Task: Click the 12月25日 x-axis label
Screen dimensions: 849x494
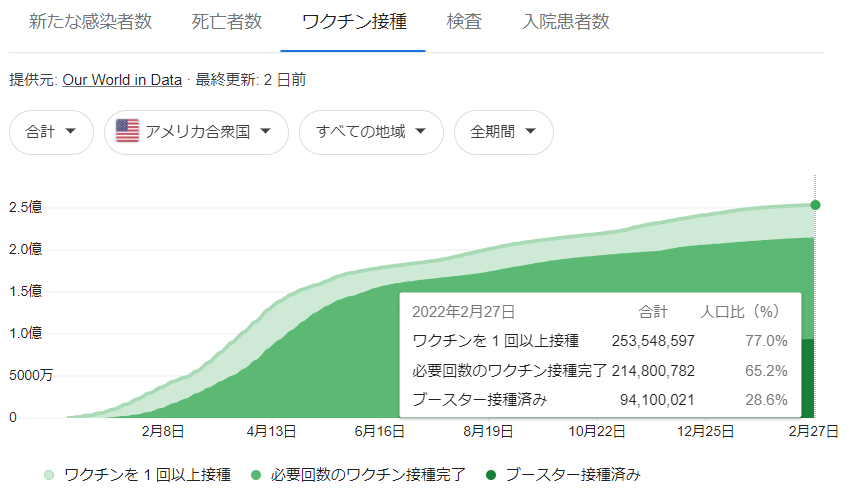Action: pos(706,432)
